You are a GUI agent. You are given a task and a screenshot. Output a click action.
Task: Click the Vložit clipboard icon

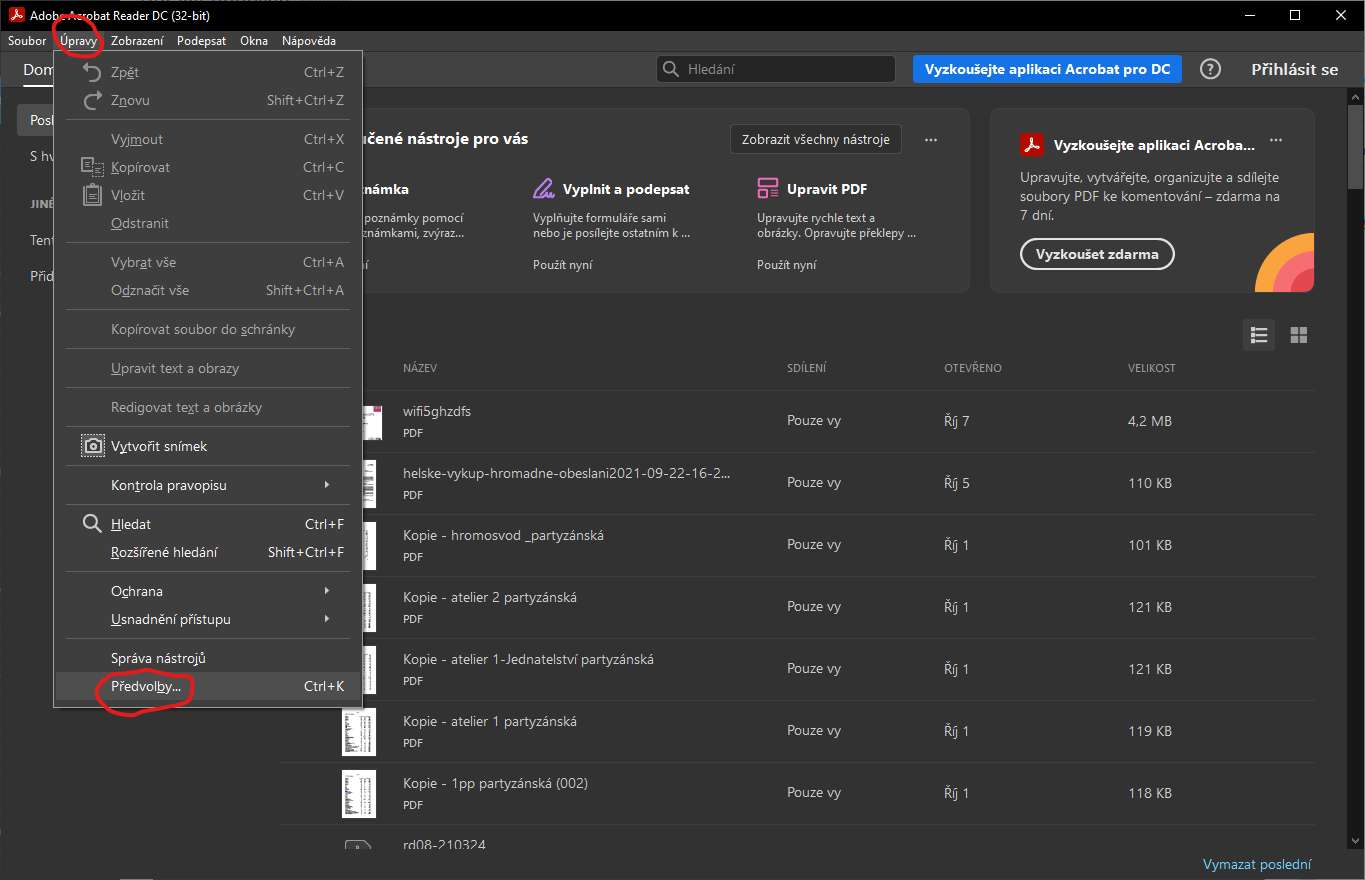[93, 195]
